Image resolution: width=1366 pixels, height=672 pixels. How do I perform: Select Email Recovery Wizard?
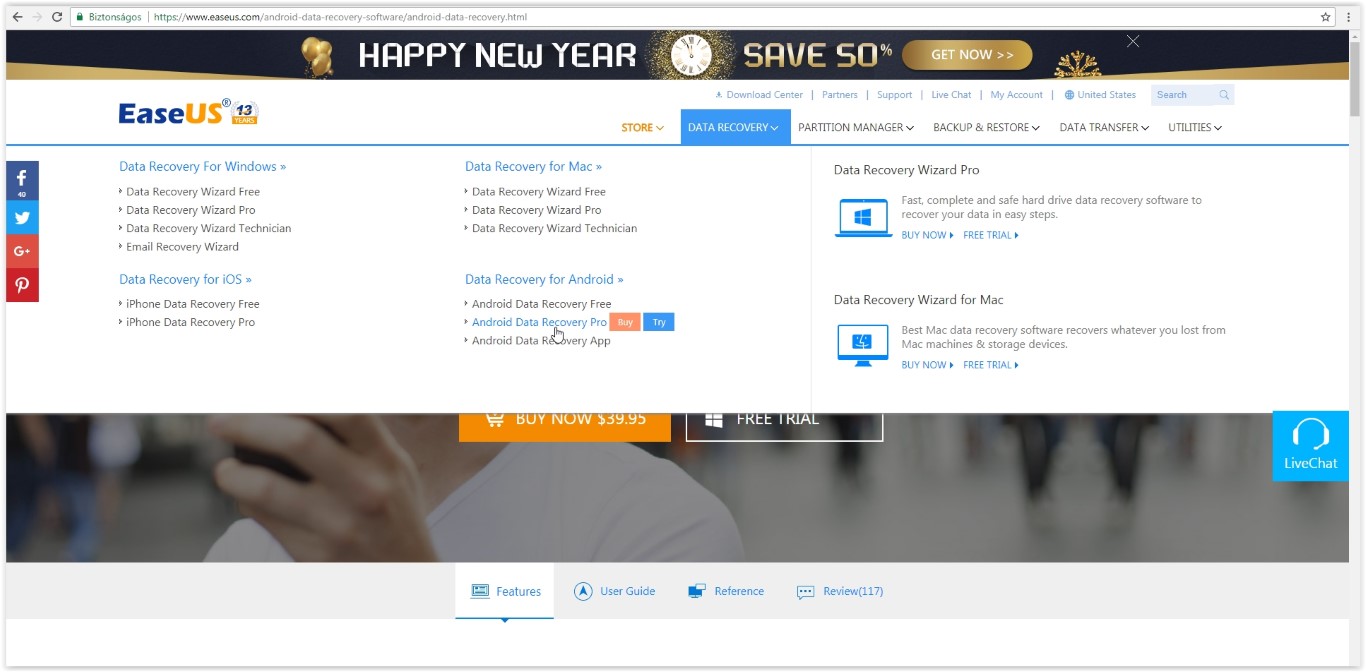183,247
